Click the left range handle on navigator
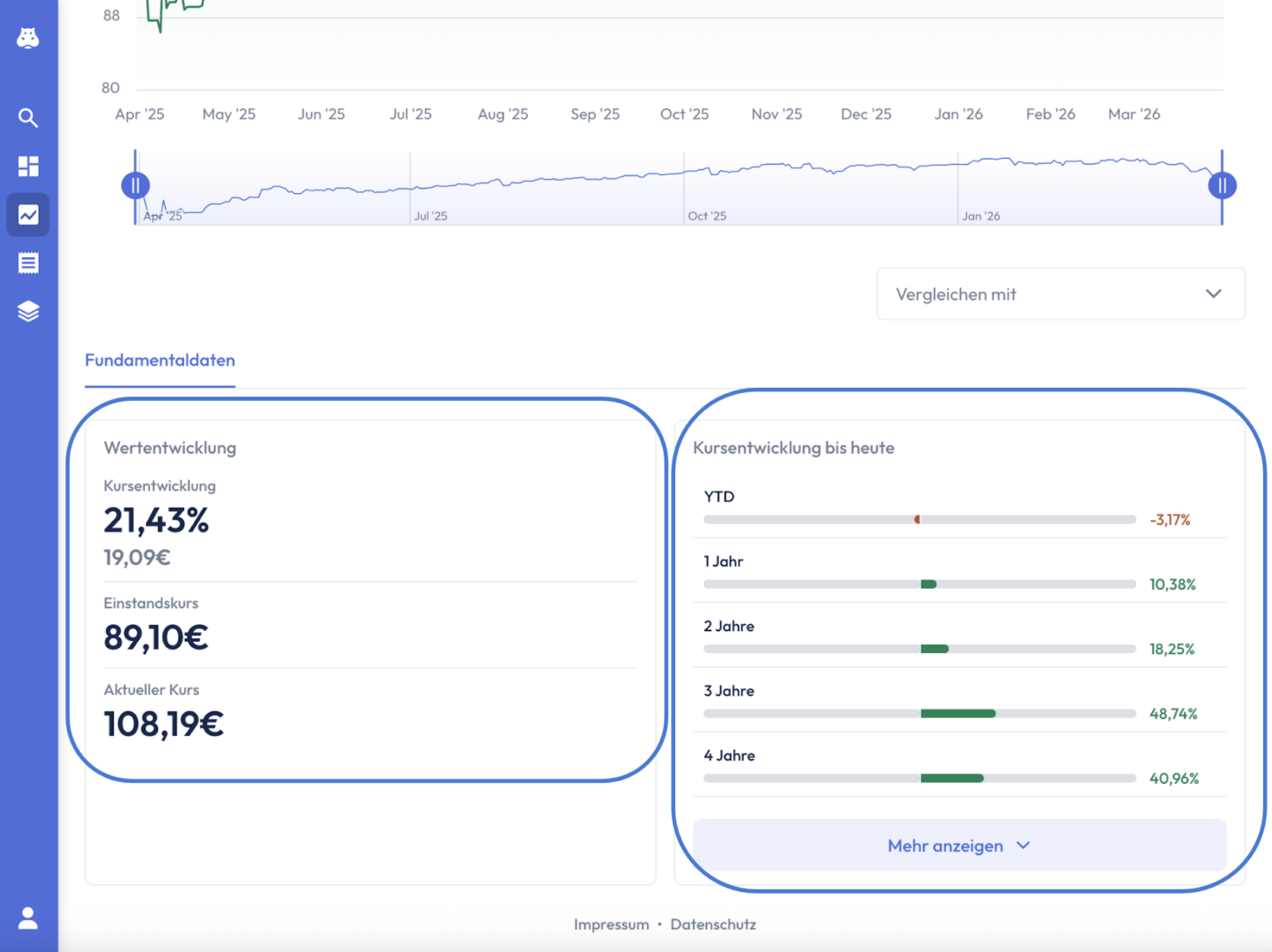This screenshot has width=1272, height=952. click(x=136, y=186)
